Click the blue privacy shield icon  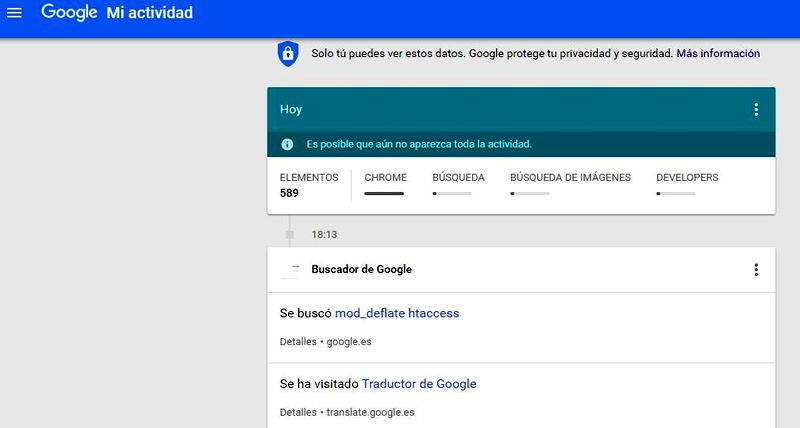(288, 54)
